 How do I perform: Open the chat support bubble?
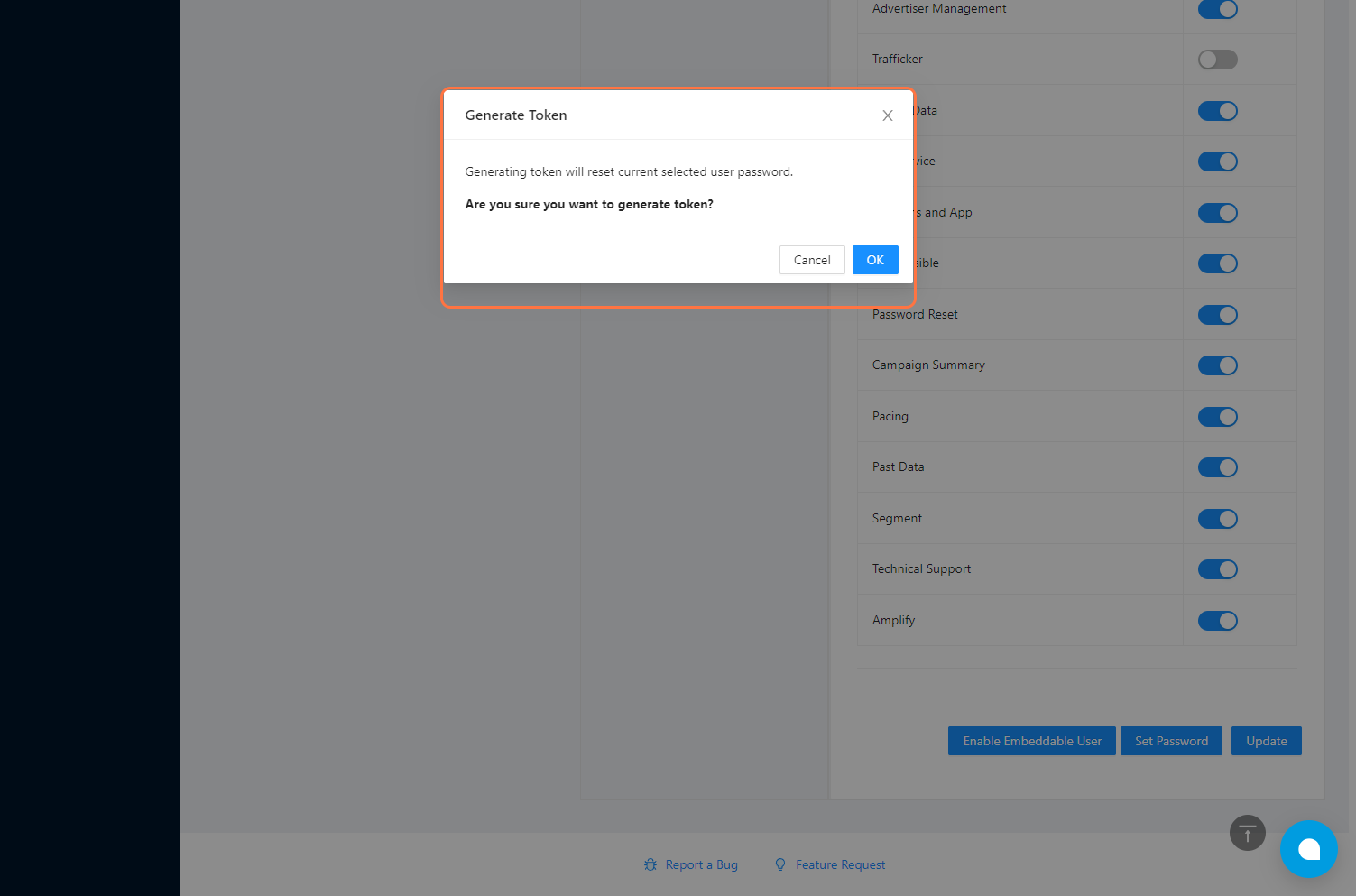pyautogui.click(x=1308, y=849)
